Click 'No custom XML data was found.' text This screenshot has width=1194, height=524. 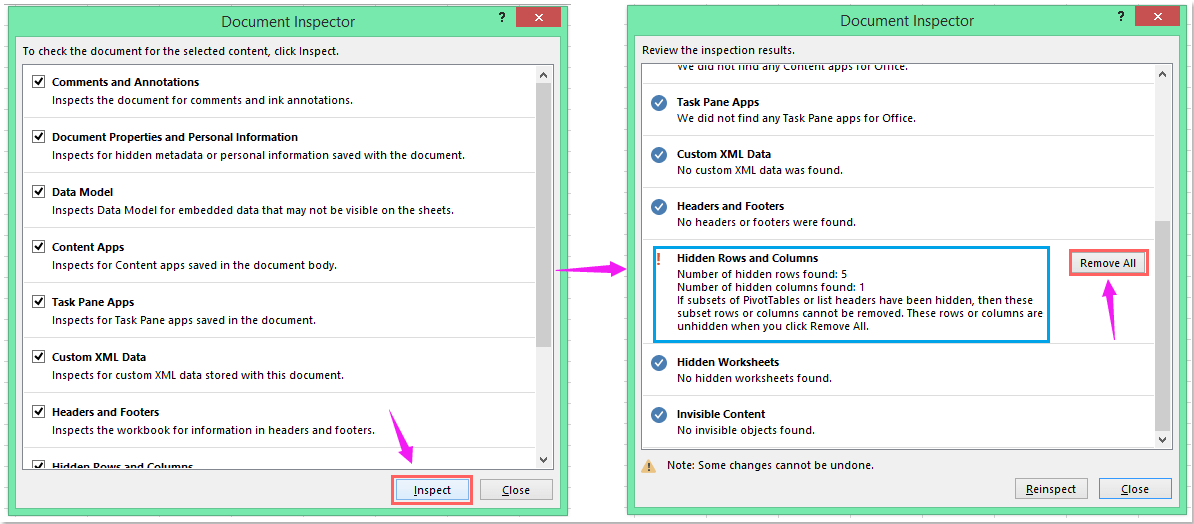coord(760,170)
